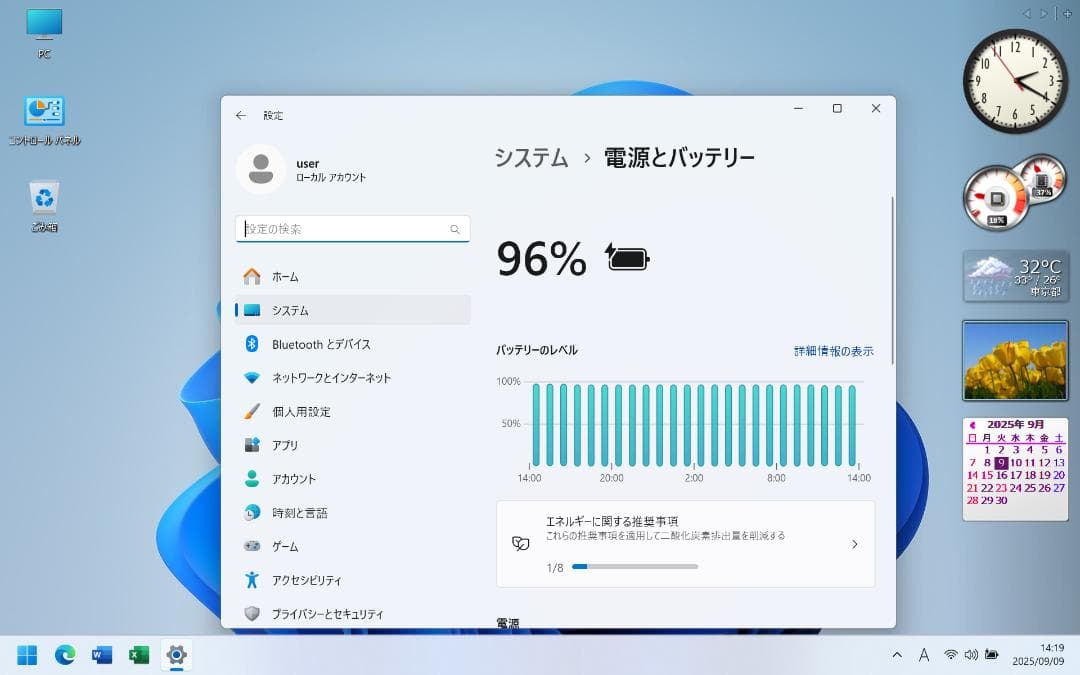The width and height of the screenshot is (1080, 675).
Task: Open ネットワークとインターネット settings
Action: (318, 378)
